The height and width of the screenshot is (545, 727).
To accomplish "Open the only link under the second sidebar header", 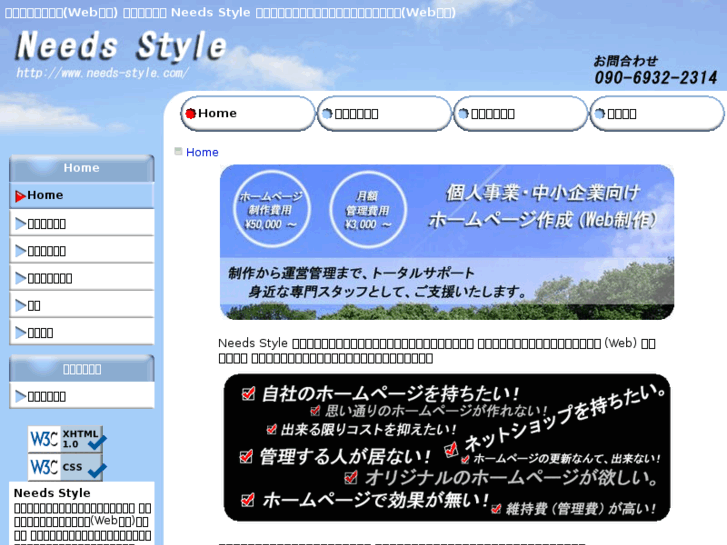I will coord(82,396).
